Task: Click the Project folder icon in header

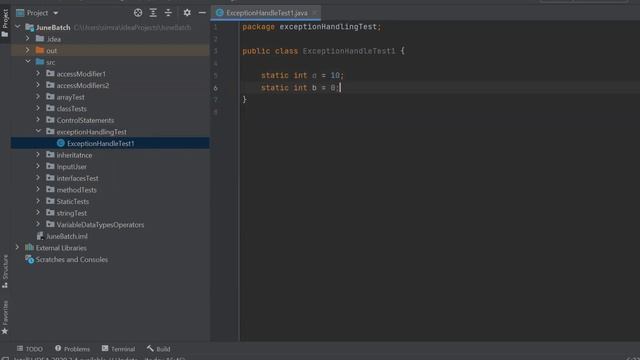Action: point(20,13)
